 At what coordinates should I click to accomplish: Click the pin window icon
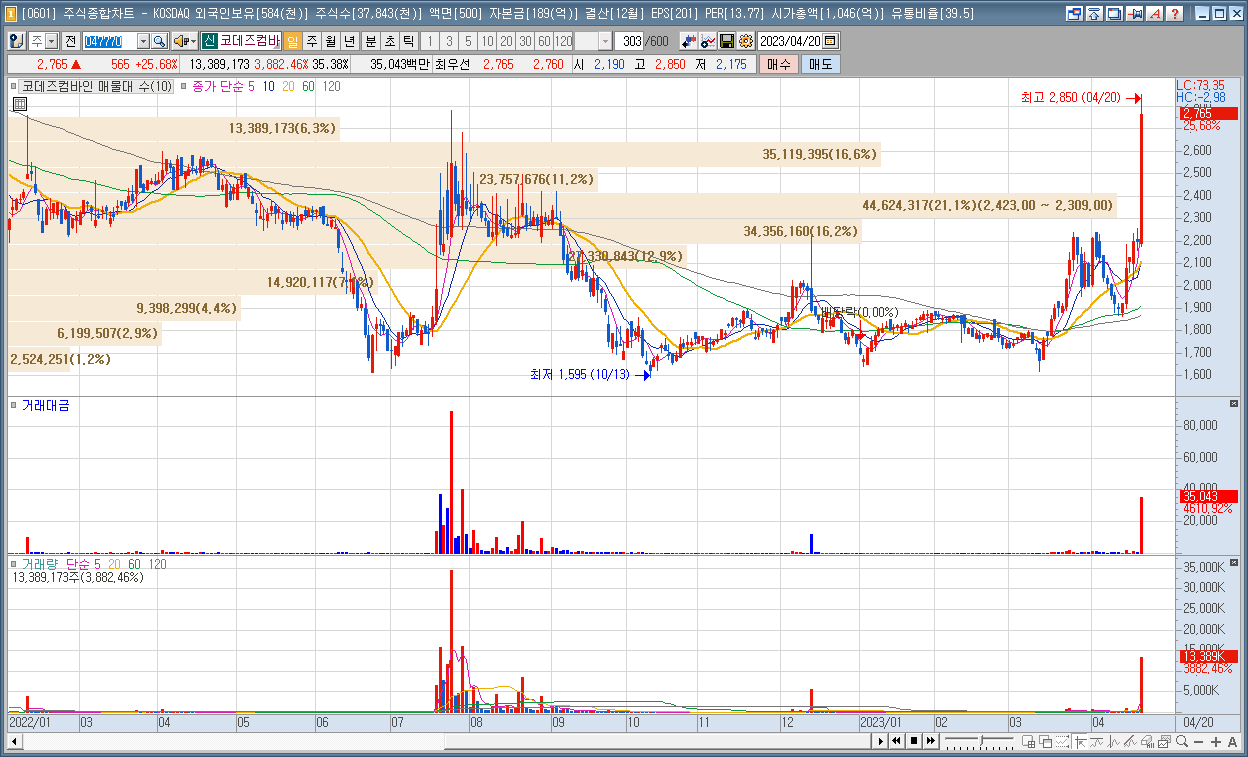coord(1134,14)
